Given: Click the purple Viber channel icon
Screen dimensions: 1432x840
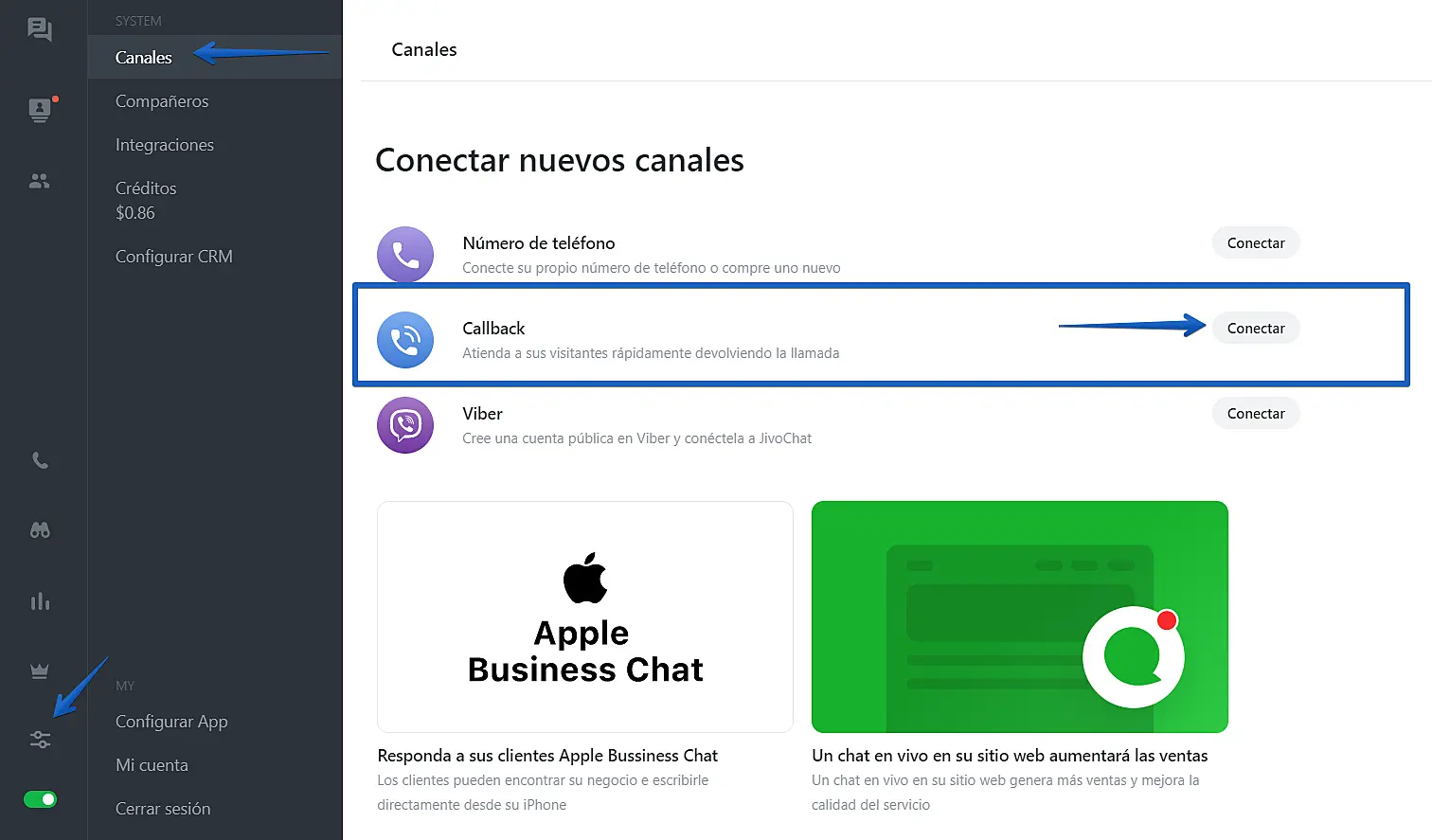Looking at the screenshot, I should click(405, 425).
